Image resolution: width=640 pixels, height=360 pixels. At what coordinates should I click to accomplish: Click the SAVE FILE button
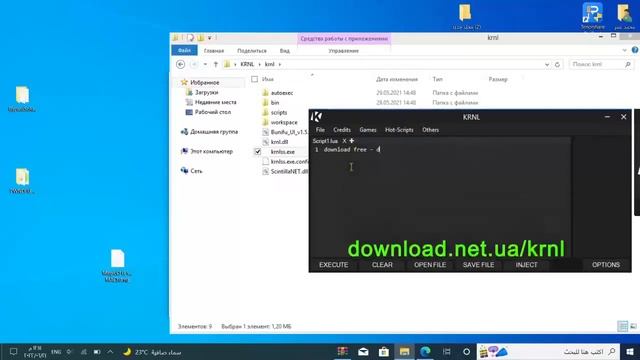pyautogui.click(x=478, y=265)
